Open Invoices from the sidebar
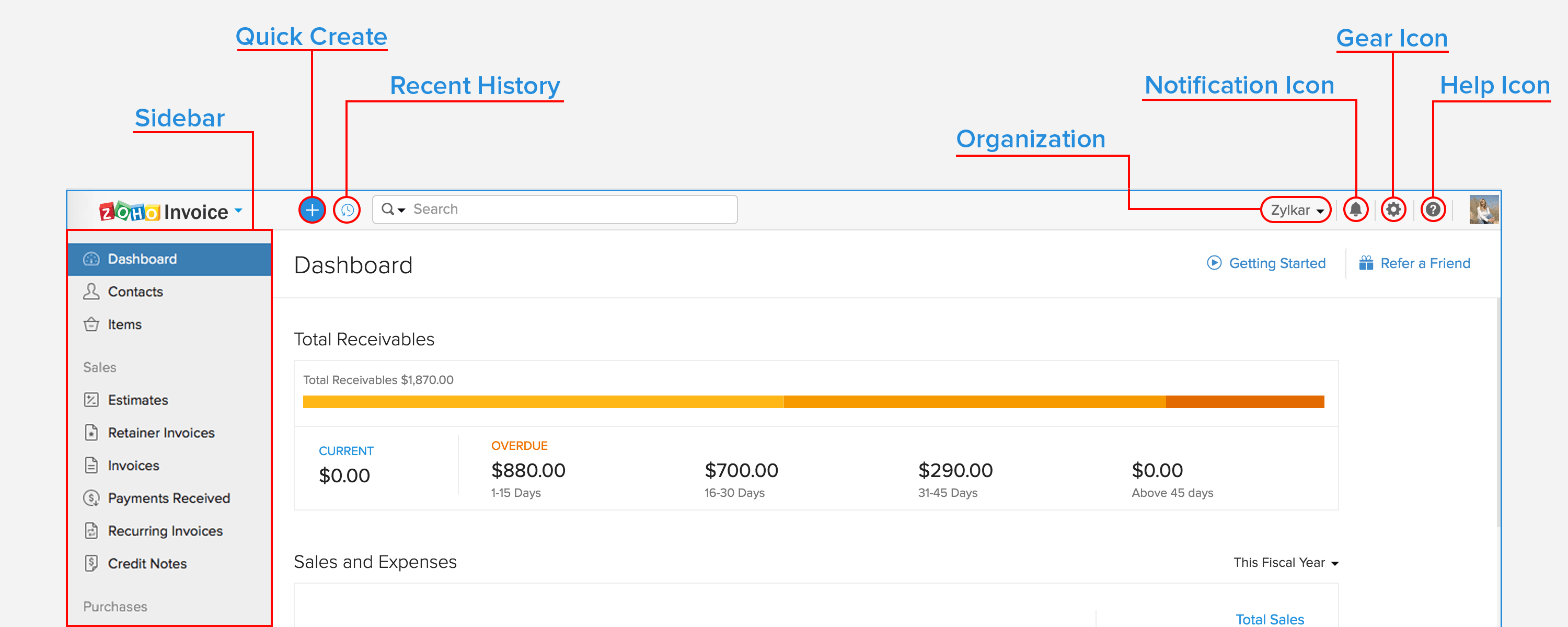 pos(133,466)
